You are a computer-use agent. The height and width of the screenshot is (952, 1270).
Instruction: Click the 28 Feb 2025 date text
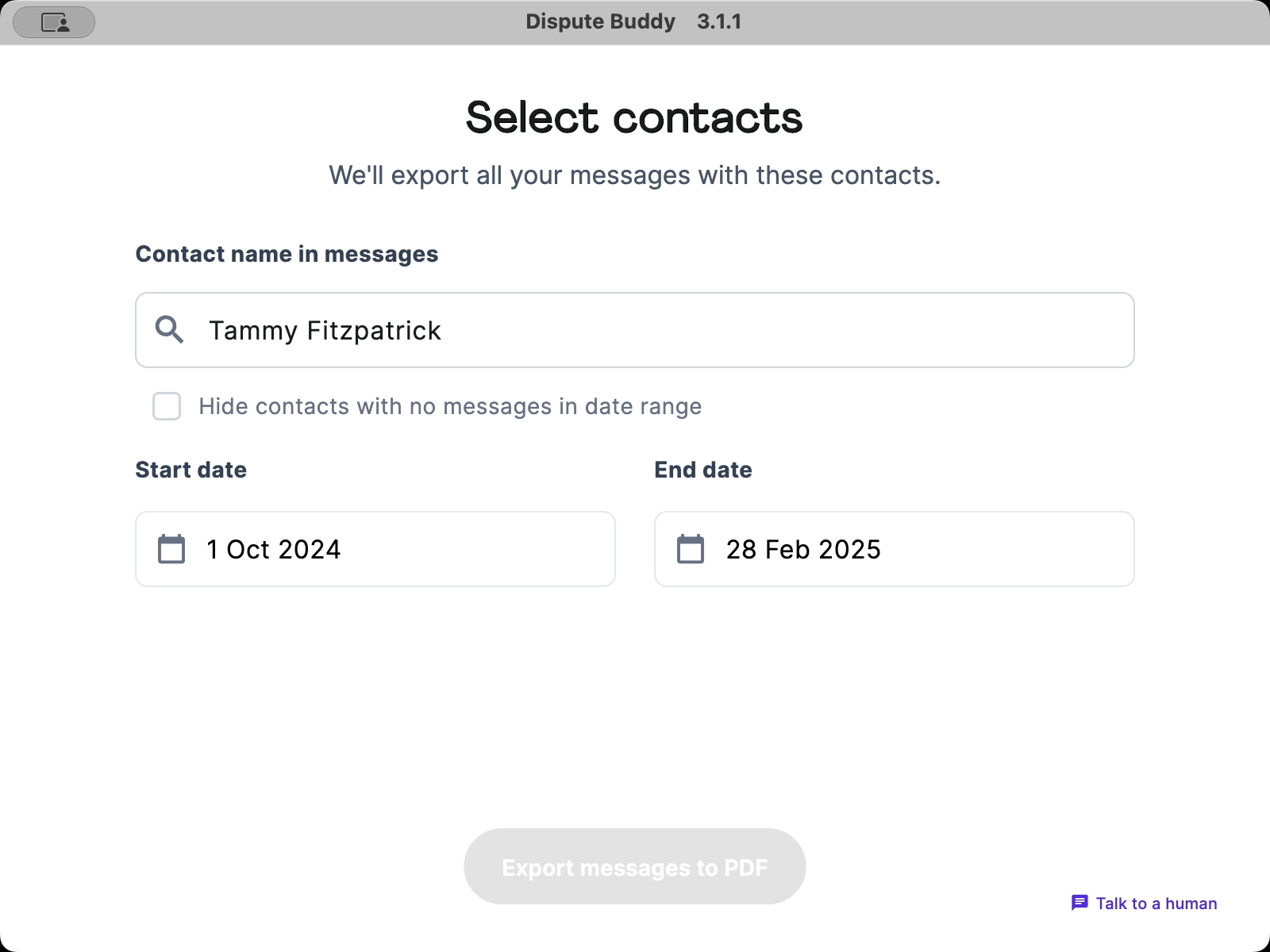(803, 548)
